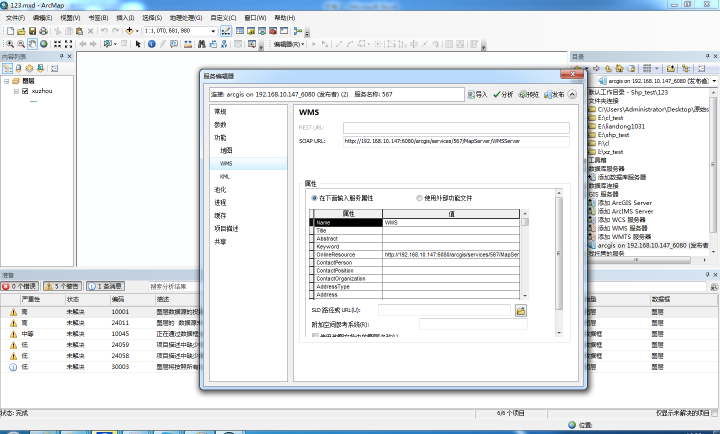Click the Find binoculars icon
720x434 pixels.
pyautogui.click(x=201, y=44)
